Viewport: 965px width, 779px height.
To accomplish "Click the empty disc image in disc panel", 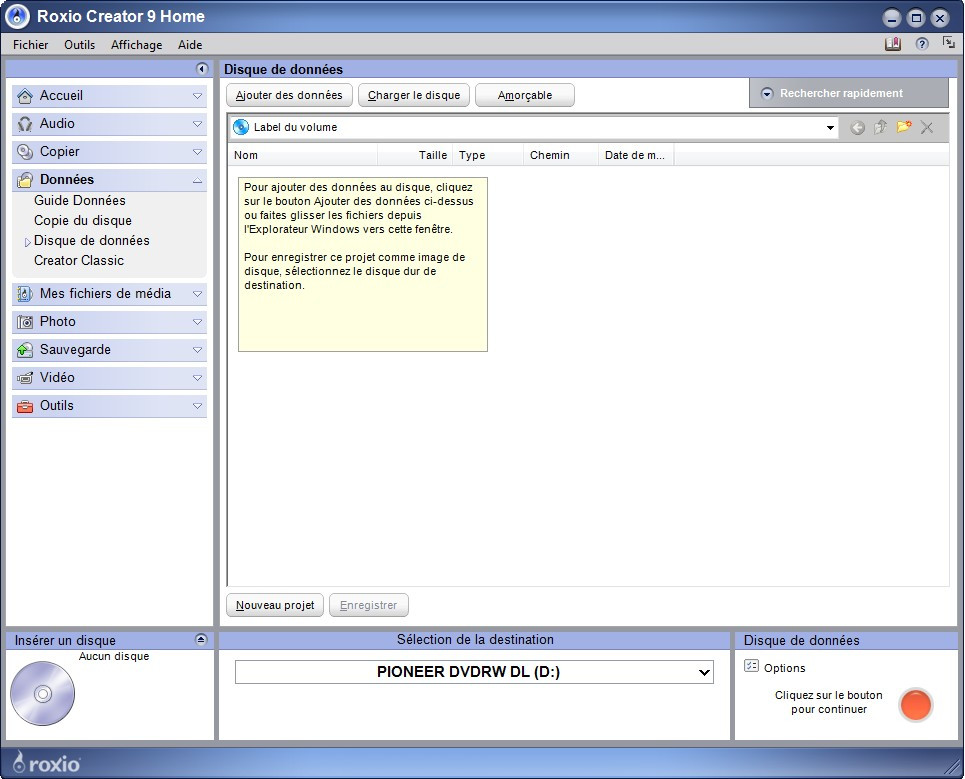I will (42, 693).
